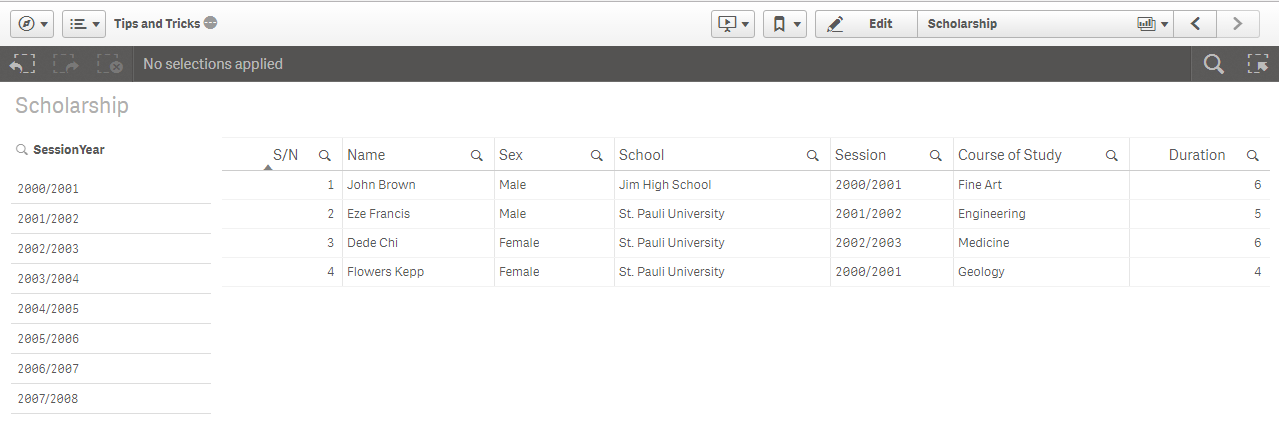The height and width of the screenshot is (441, 1279).
Task: Click the search icon next to SessionYear
Action: [x=22, y=150]
